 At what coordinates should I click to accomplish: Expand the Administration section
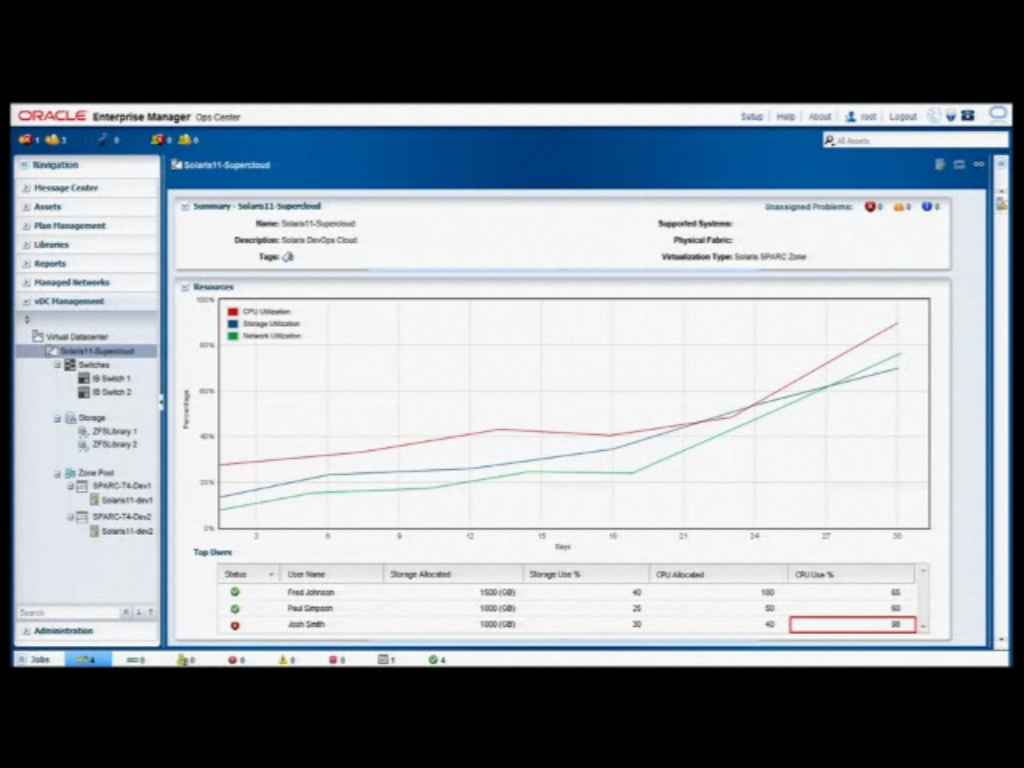[x=26, y=631]
